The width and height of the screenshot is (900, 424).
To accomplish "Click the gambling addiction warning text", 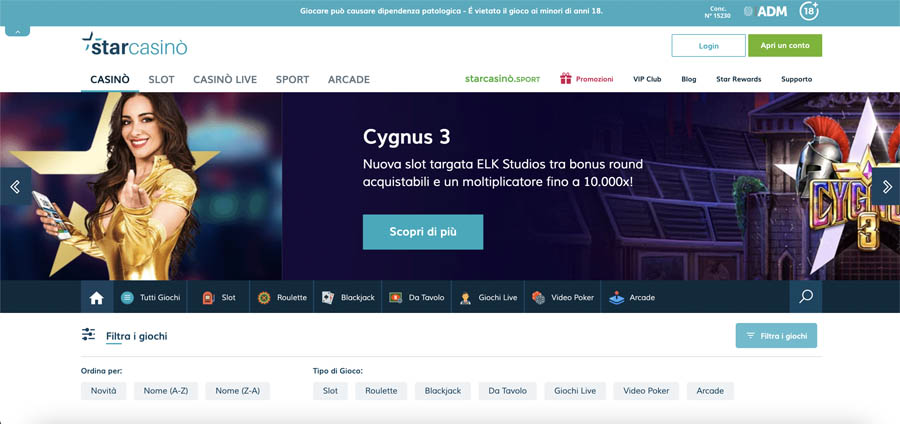I will point(451,11).
